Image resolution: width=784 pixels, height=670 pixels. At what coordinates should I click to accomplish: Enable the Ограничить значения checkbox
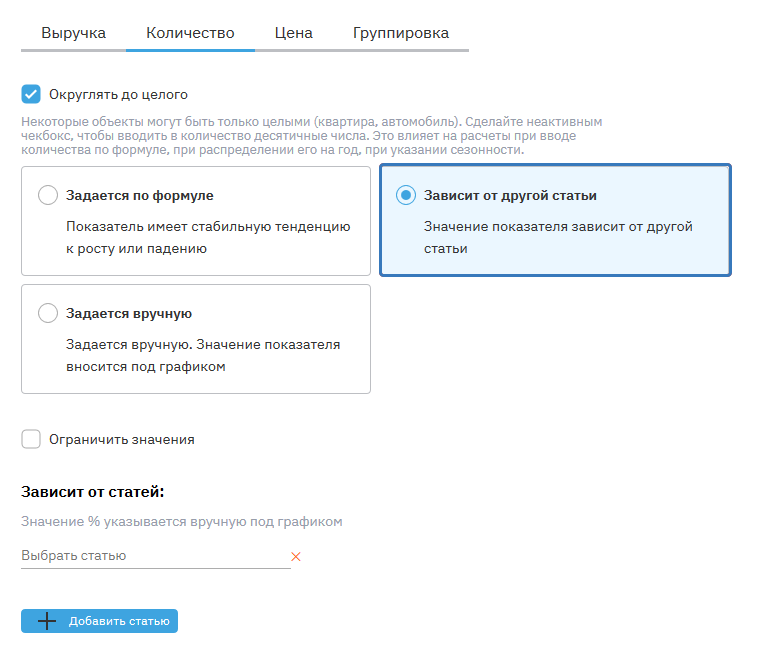point(31,439)
